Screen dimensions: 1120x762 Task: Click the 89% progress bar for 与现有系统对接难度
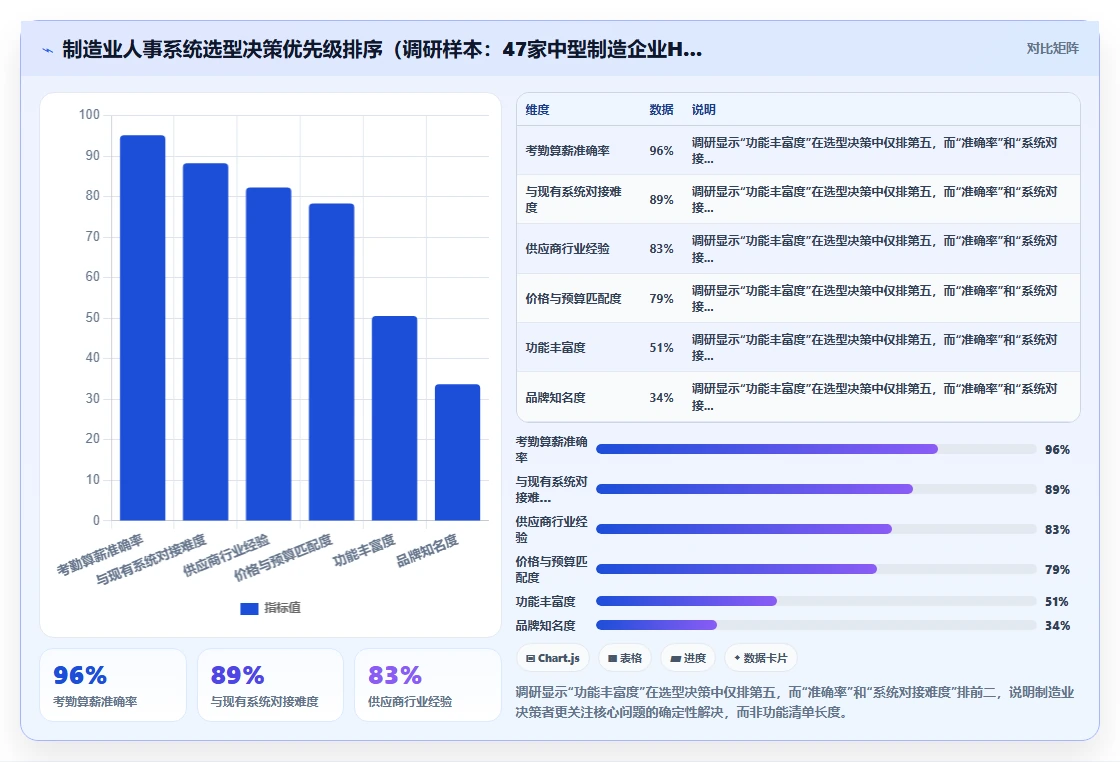point(816,489)
